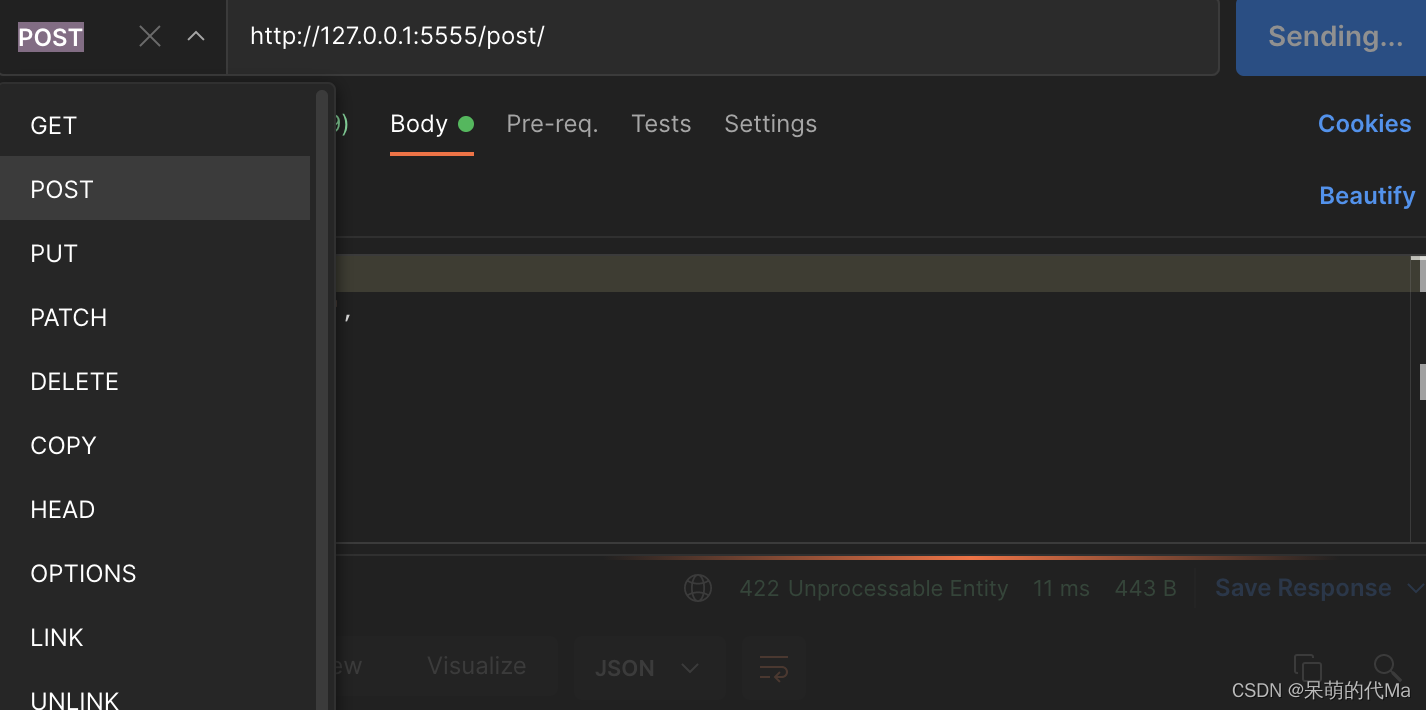Expand the Save Response dropdown
The width and height of the screenshot is (1426, 710).
1414,588
